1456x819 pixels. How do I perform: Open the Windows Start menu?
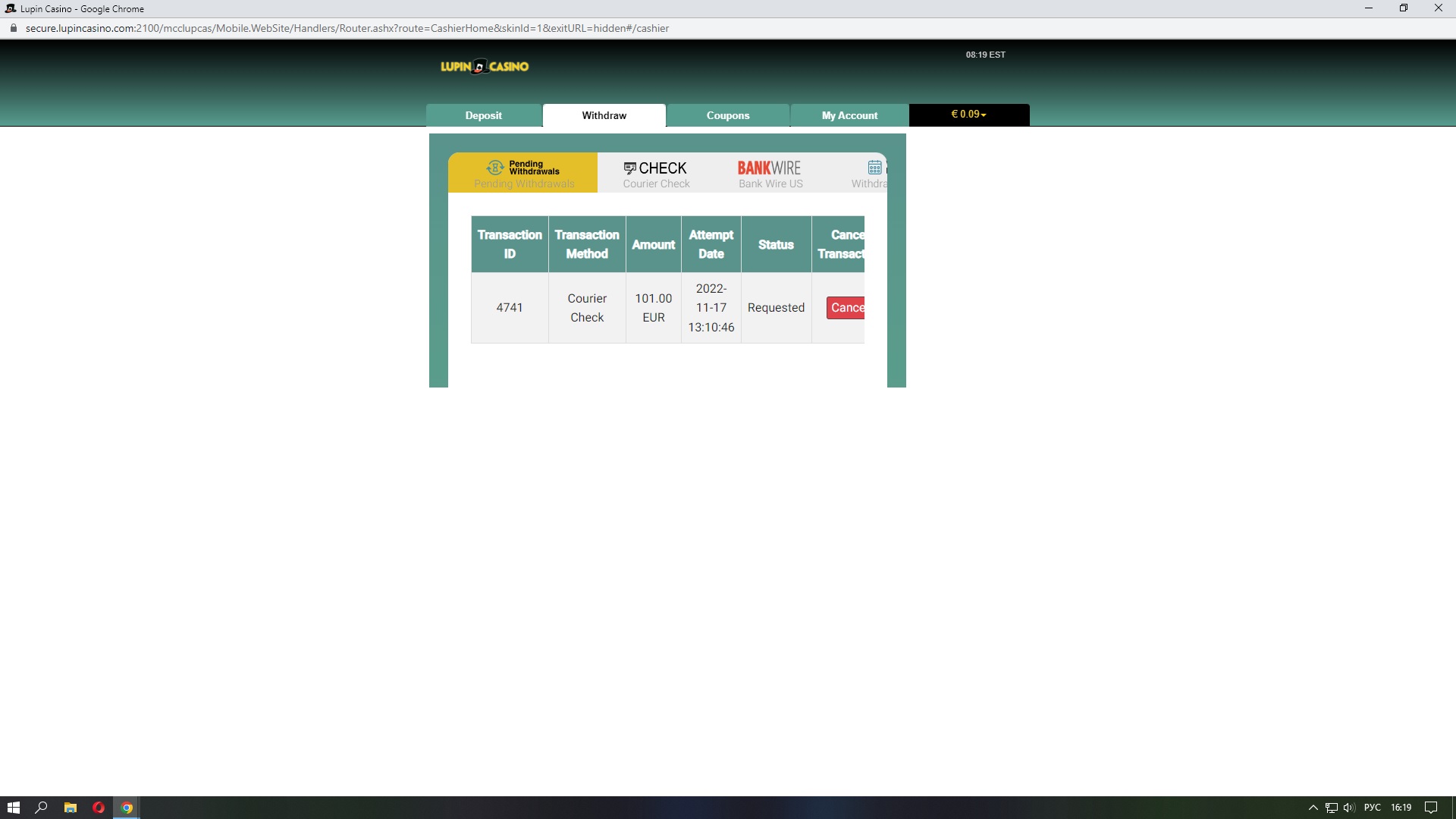coord(13,808)
